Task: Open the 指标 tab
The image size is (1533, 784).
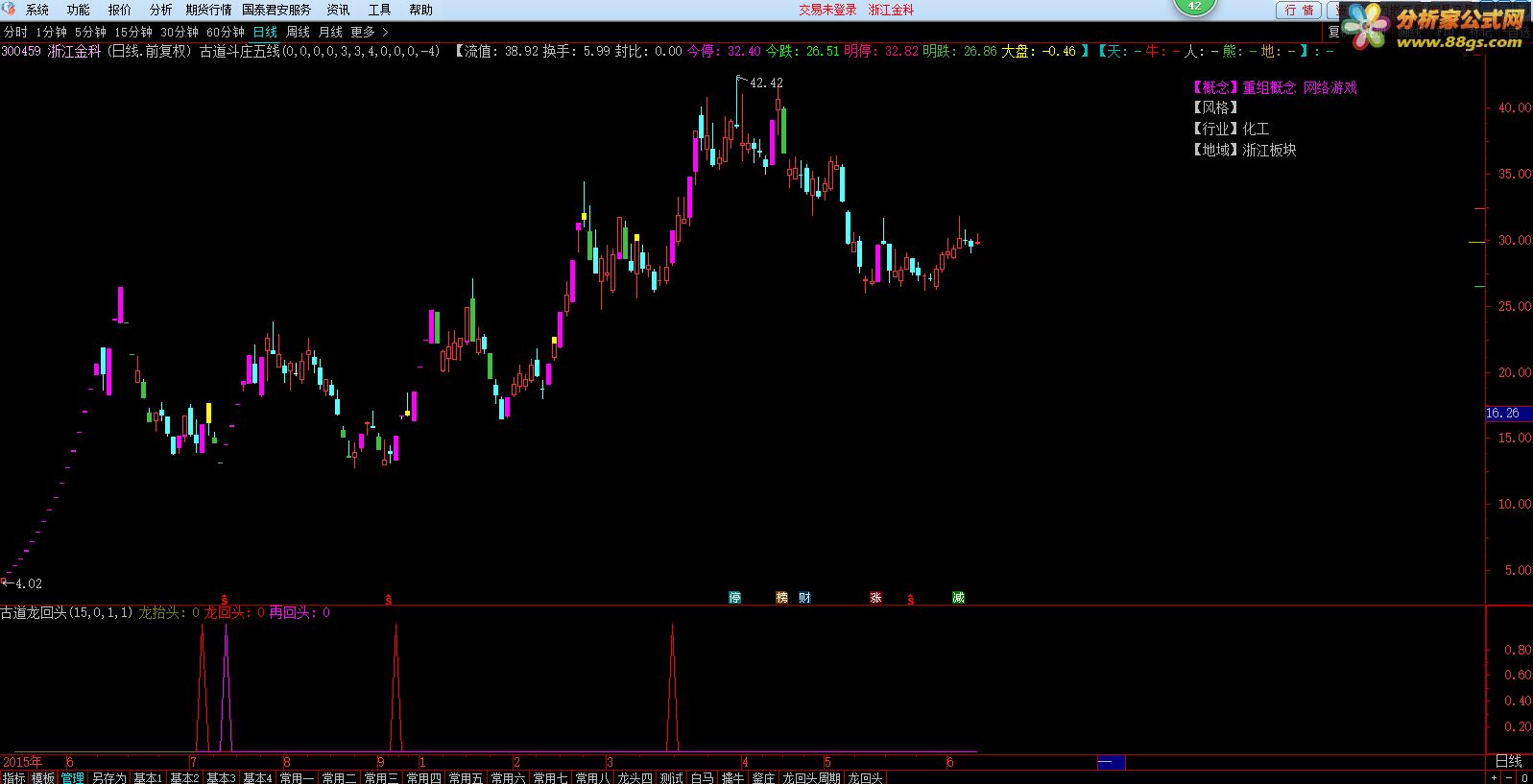Action: coord(13,777)
